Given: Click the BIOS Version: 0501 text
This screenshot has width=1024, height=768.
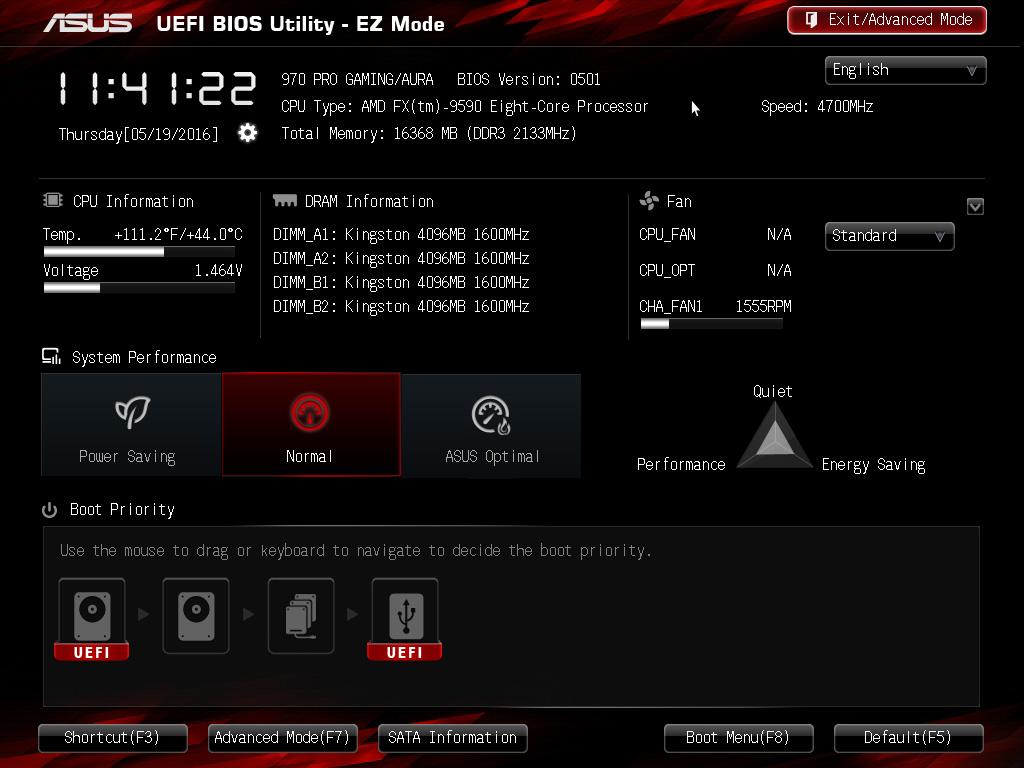Looking at the screenshot, I should 529,80.
